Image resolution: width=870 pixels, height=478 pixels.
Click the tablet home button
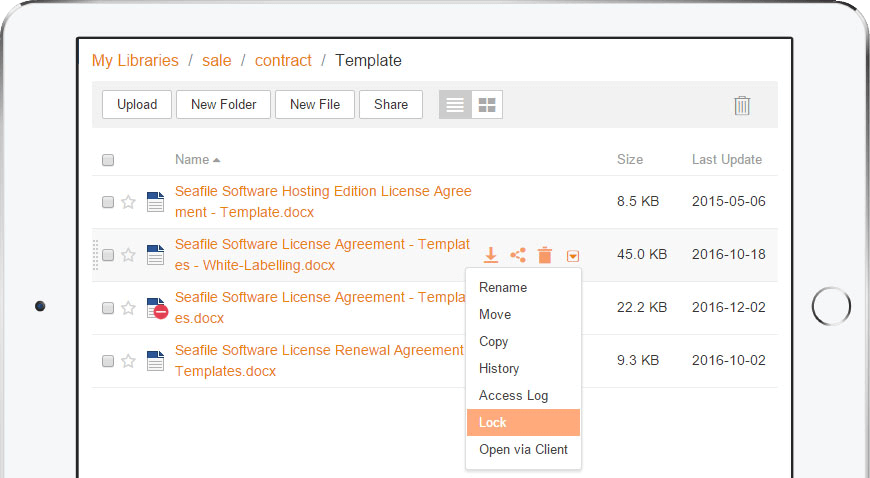click(x=831, y=306)
